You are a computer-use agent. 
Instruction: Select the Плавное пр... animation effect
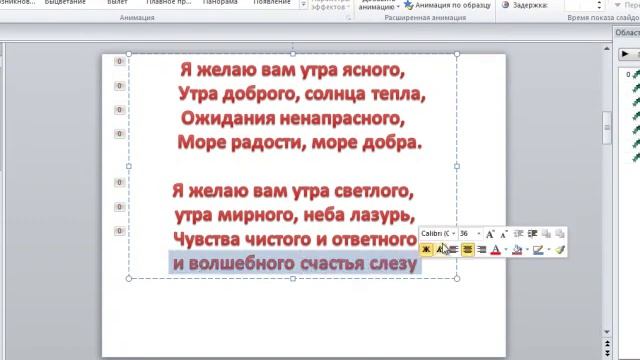(168, 2)
